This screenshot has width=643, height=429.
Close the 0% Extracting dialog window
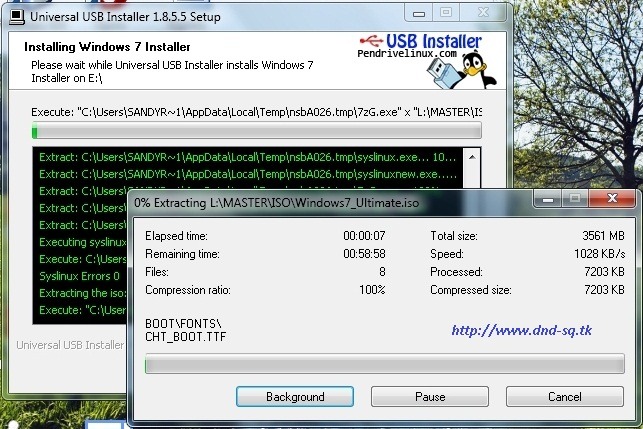[612, 199]
